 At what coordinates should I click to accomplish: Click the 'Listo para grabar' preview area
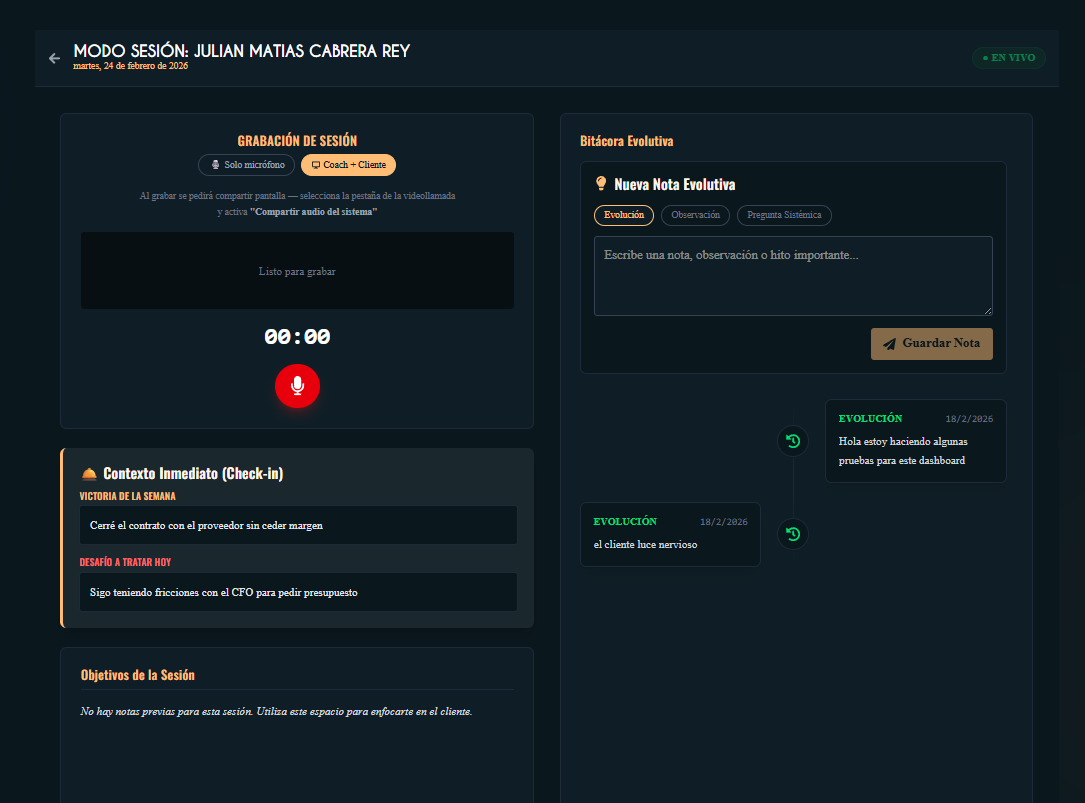[297, 271]
